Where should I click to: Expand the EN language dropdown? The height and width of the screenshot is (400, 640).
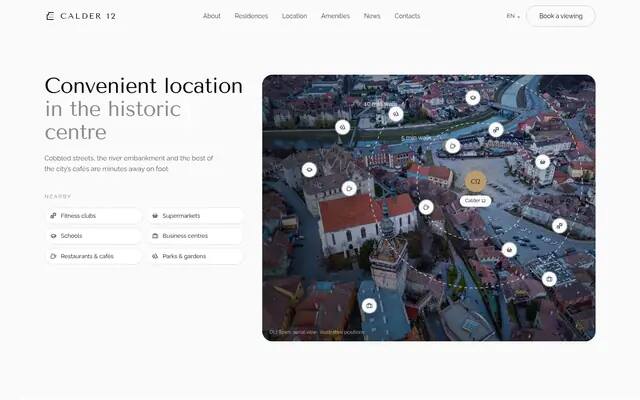[513, 16]
